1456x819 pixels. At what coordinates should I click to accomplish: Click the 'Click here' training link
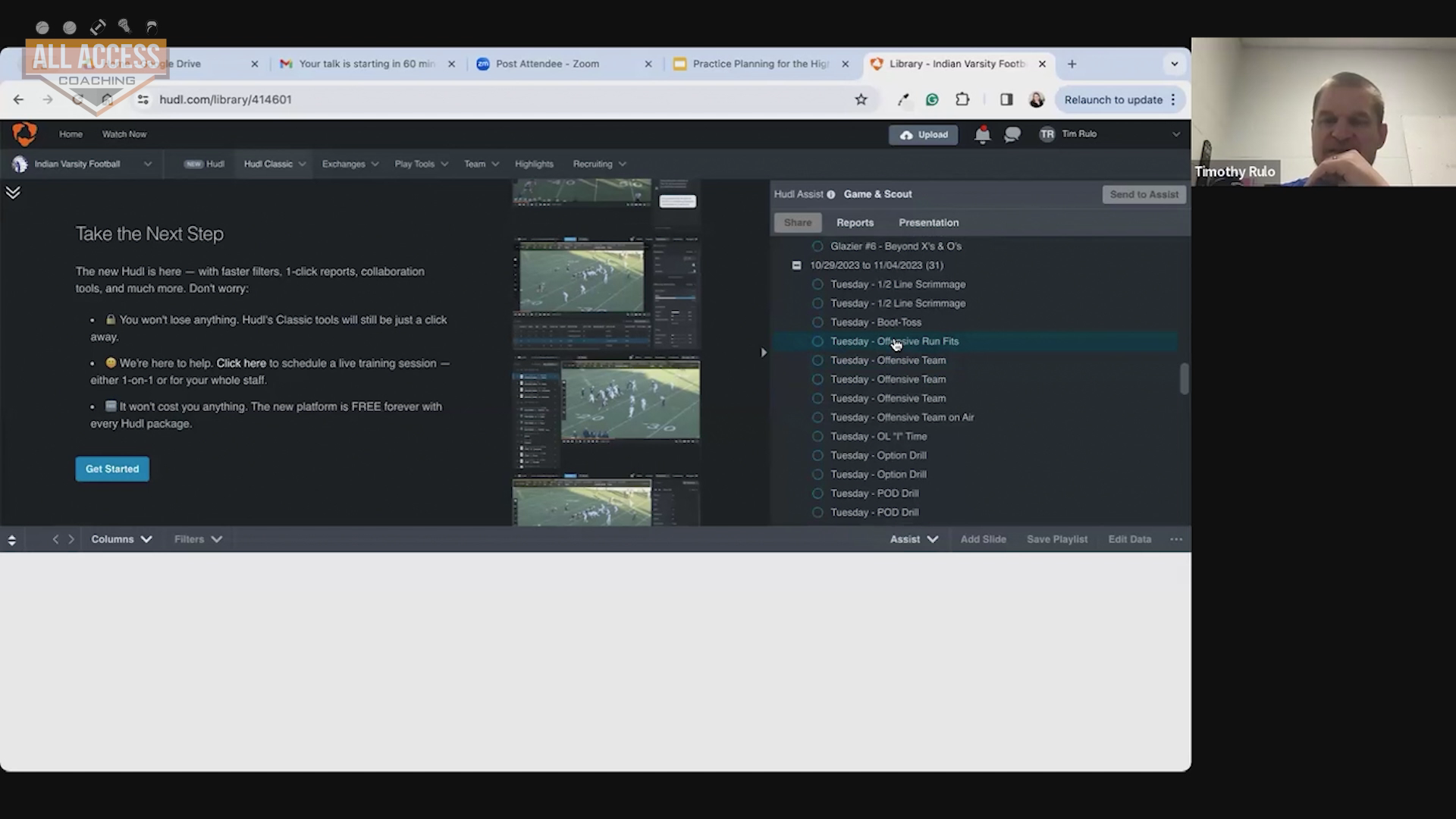(241, 363)
